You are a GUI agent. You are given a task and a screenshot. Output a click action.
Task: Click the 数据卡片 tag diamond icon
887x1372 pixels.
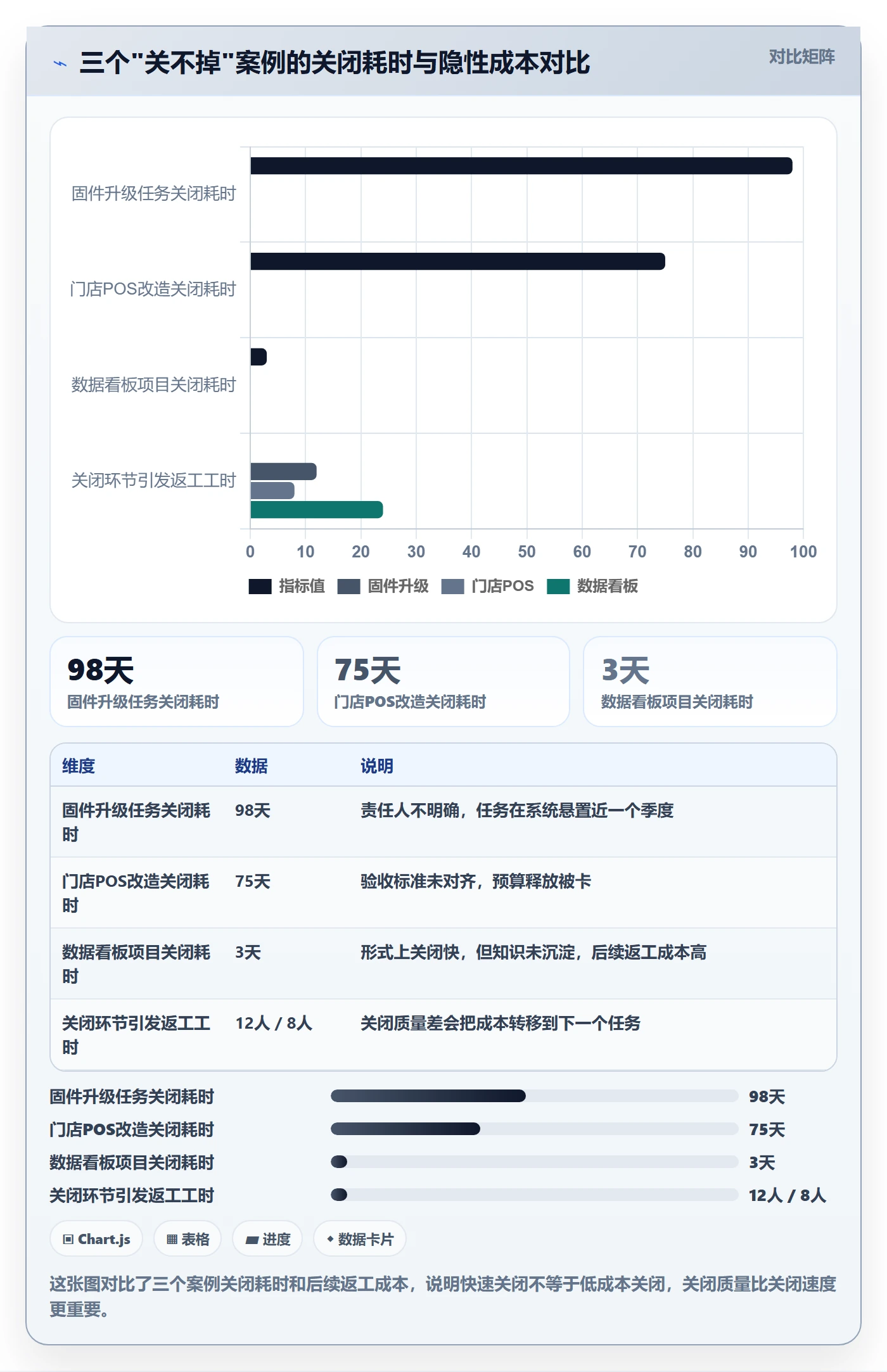click(x=330, y=1240)
